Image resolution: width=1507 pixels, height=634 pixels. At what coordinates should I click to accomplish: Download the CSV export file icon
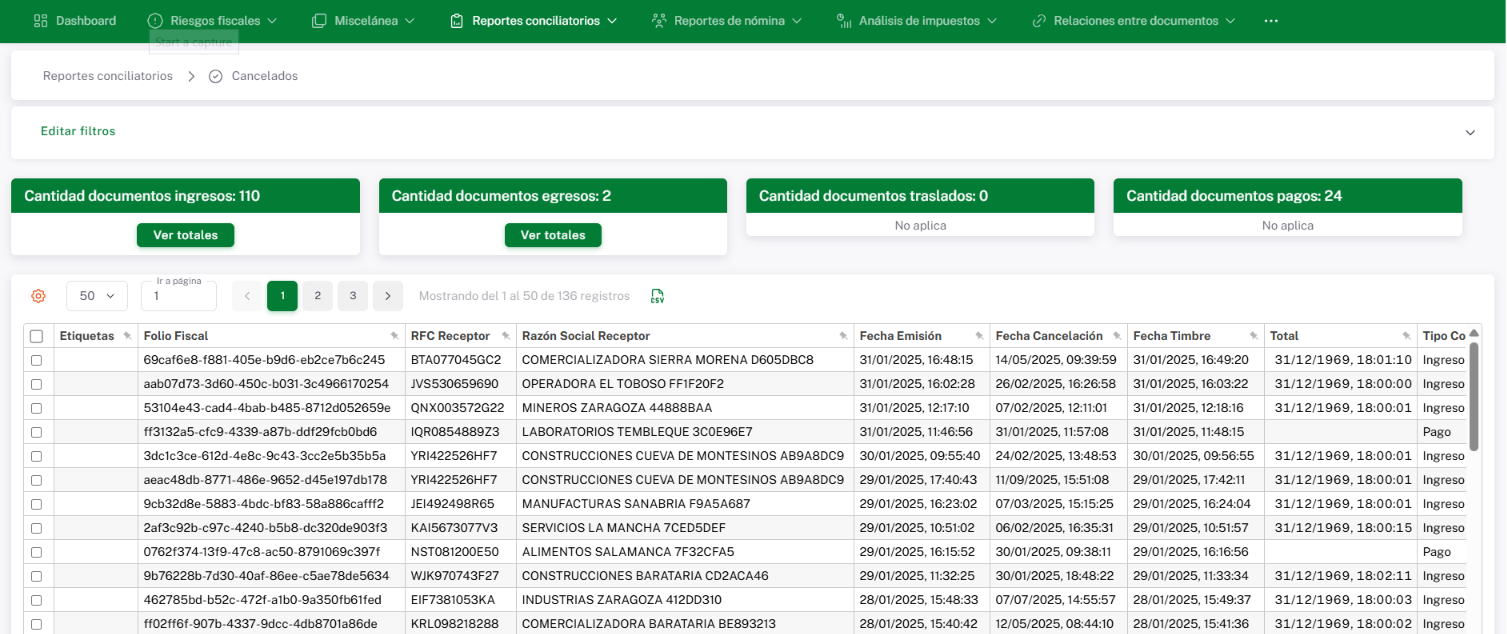tap(657, 296)
